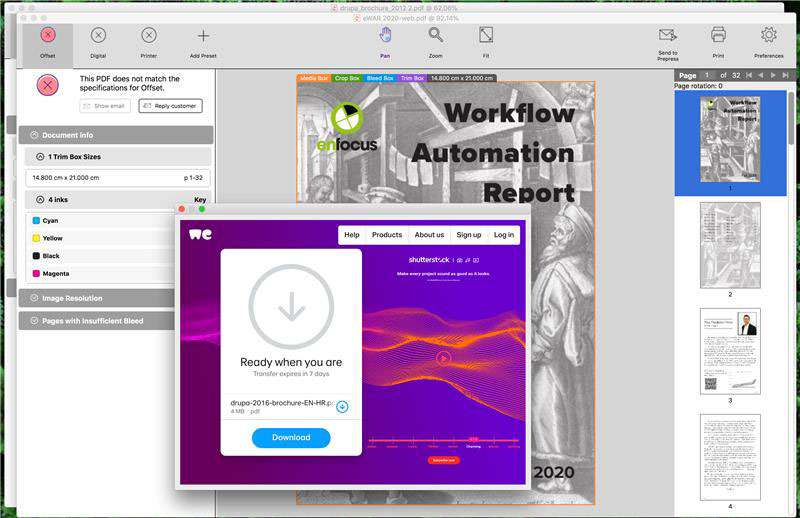Open the Products menu on WeTransfer
800x518 pixels.
[x=387, y=235]
